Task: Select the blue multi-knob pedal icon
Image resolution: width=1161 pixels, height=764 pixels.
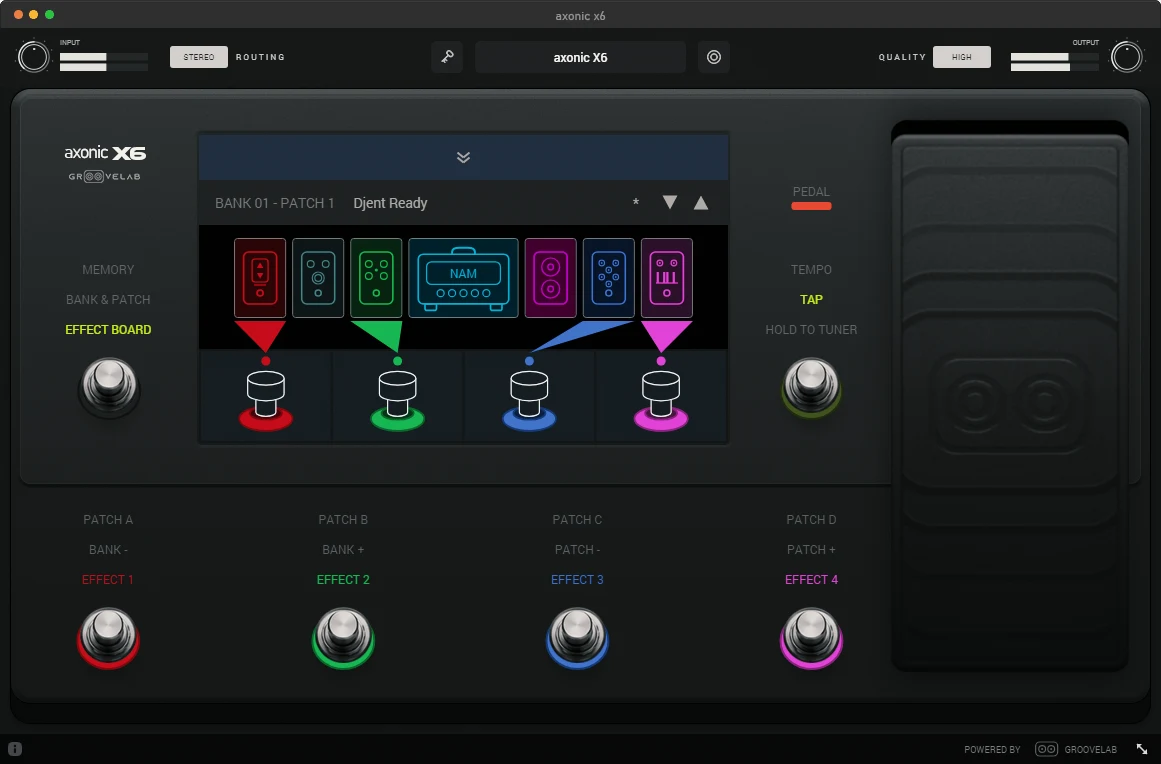Action: 609,278
